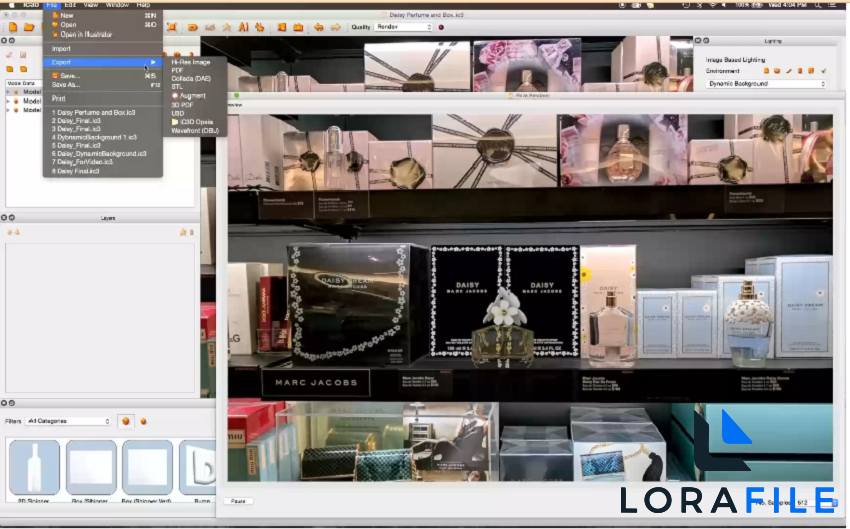Click the star icon in Layers panel
The height and width of the screenshot is (529, 850).
coord(183,233)
